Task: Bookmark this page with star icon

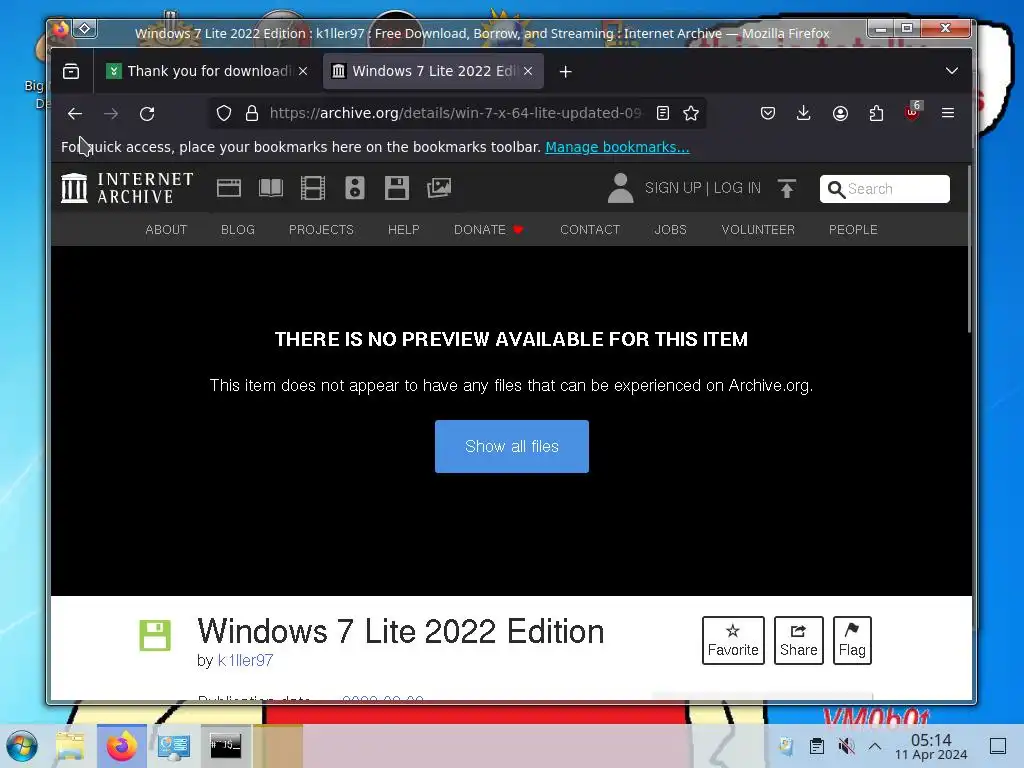Action: coord(691,114)
